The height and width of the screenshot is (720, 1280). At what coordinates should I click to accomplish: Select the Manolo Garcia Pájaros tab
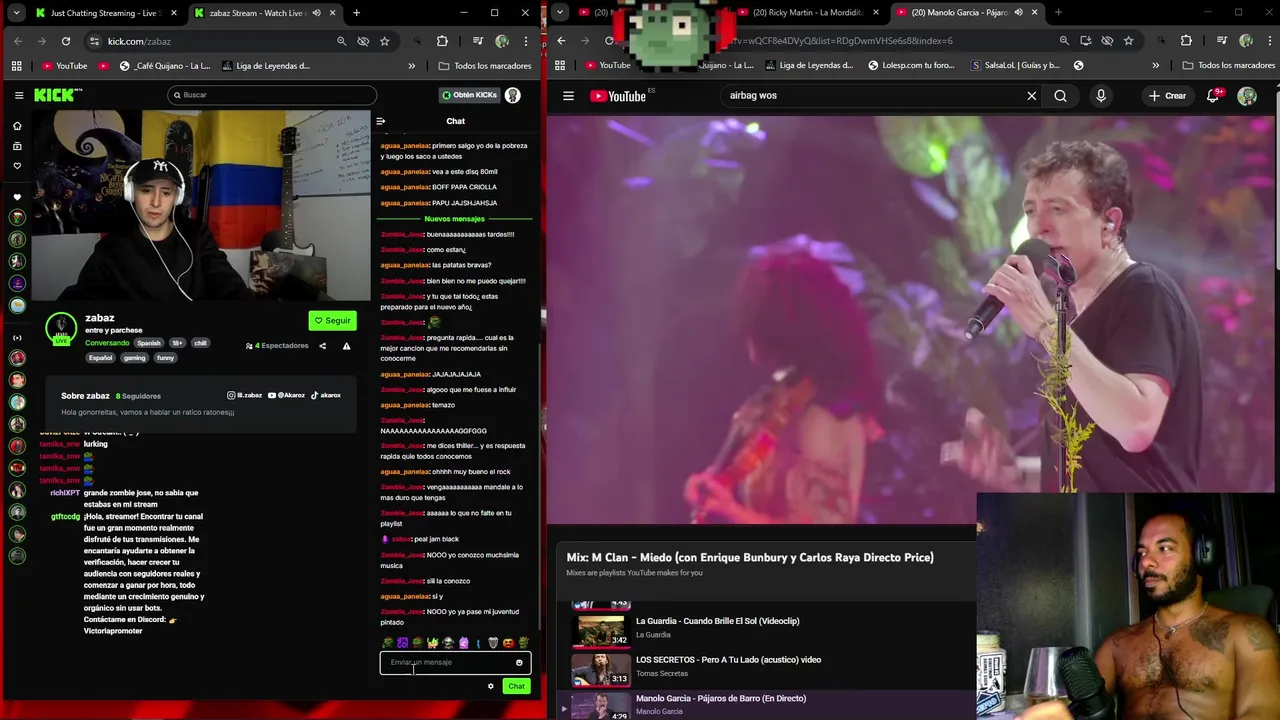pos(968,13)
